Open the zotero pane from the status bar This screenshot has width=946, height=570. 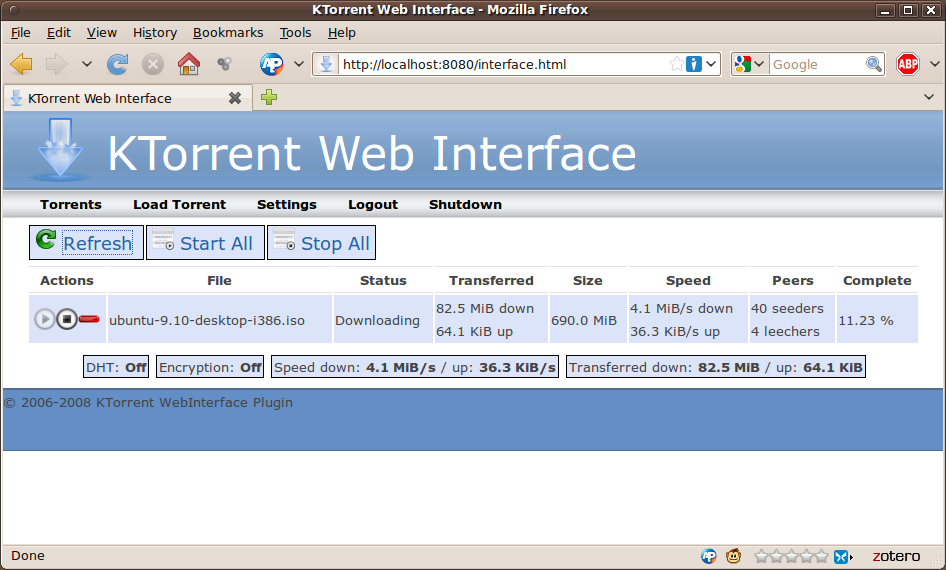click(x=896, y=556)
